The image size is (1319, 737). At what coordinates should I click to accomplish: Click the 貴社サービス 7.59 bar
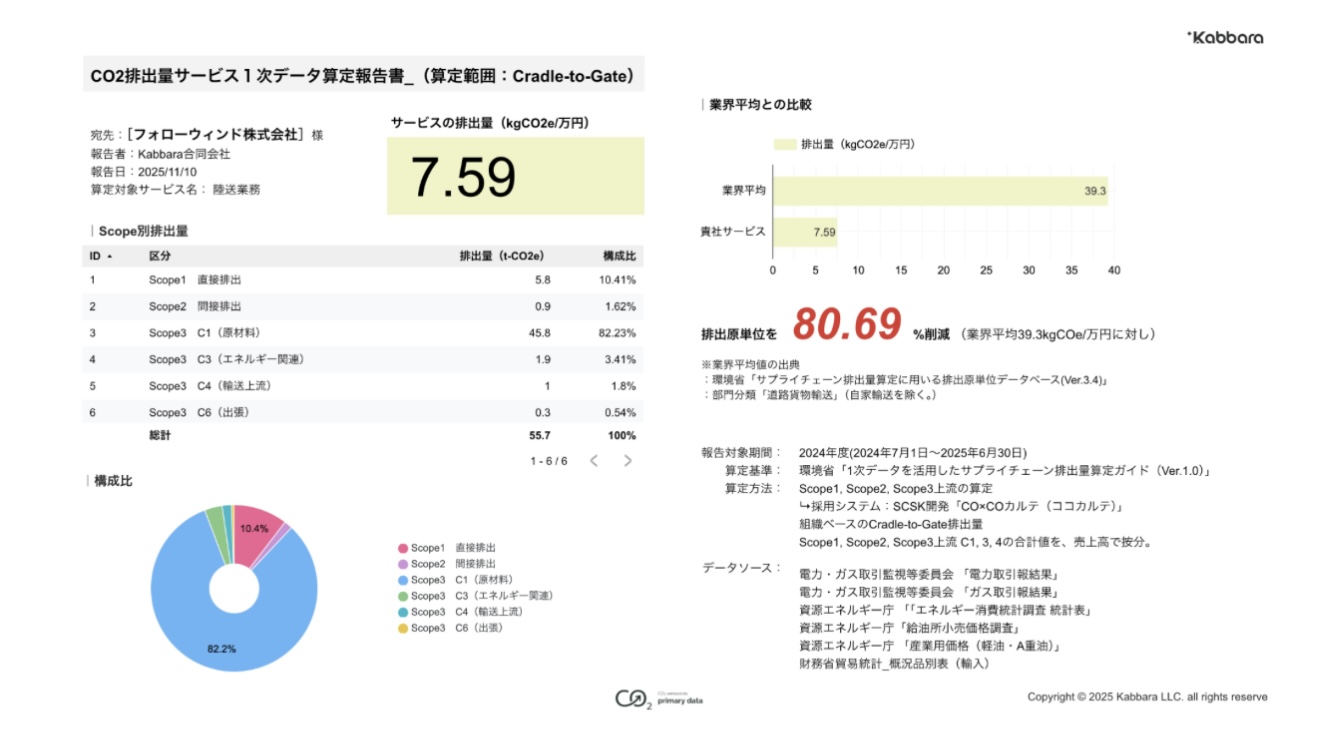[x=804, y=232]
